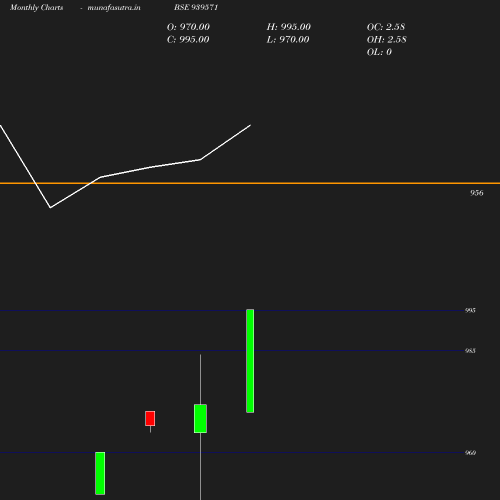Click the green candle with long wick
500x500 pixels.
[200, 419]
